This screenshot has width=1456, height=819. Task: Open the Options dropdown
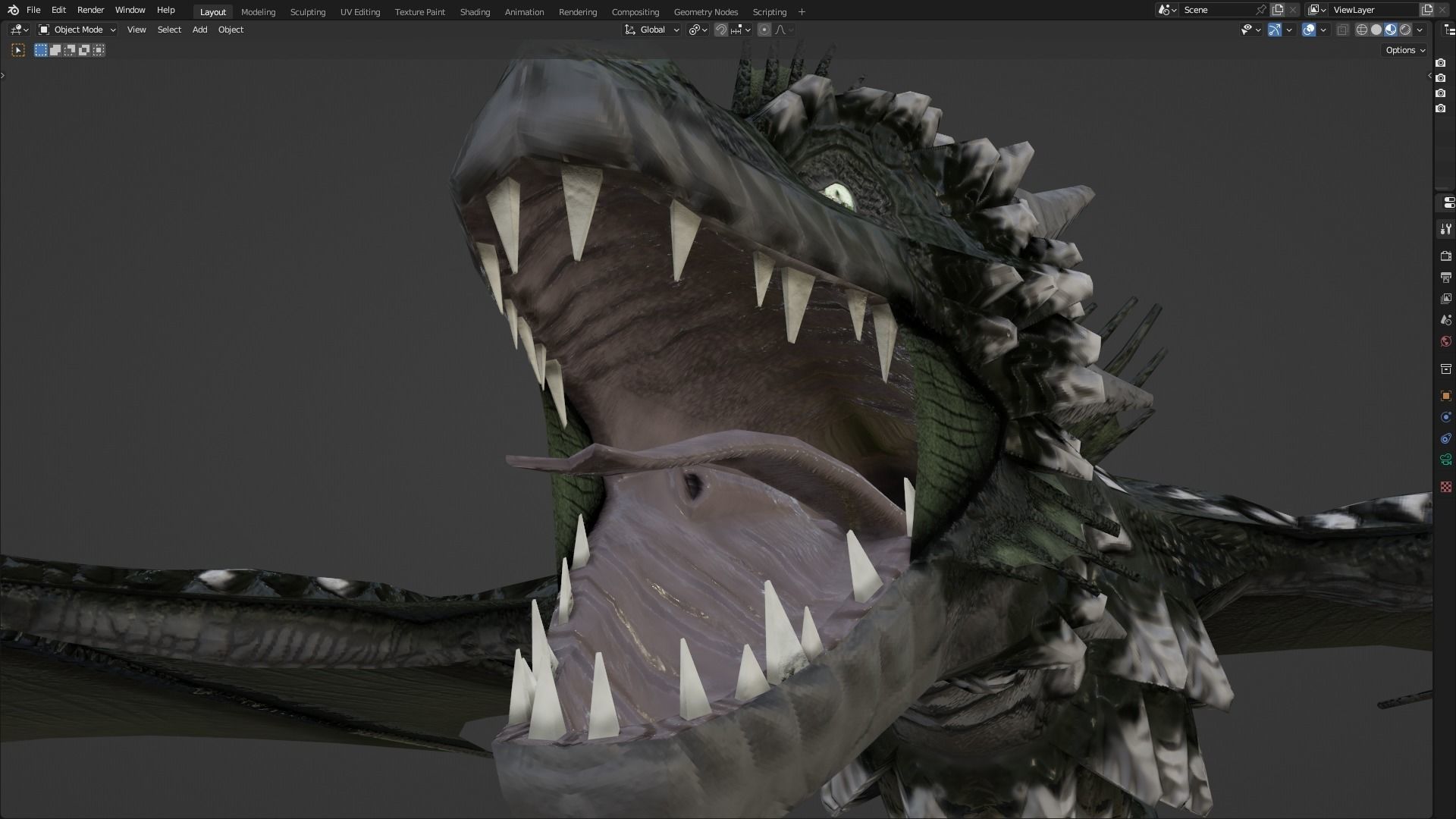coord(1405,50)
